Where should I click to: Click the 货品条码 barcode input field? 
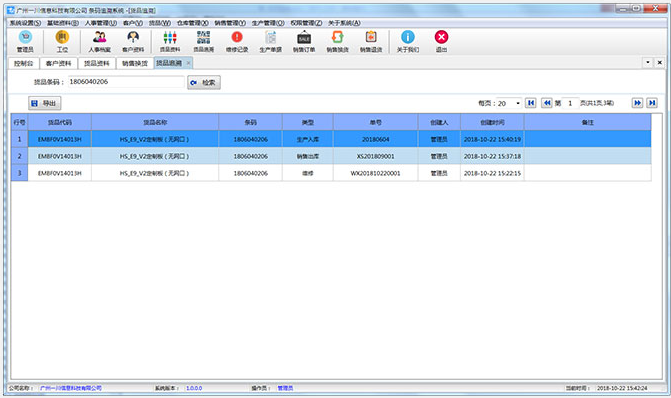pyautogui.click(x=126, y=82)
